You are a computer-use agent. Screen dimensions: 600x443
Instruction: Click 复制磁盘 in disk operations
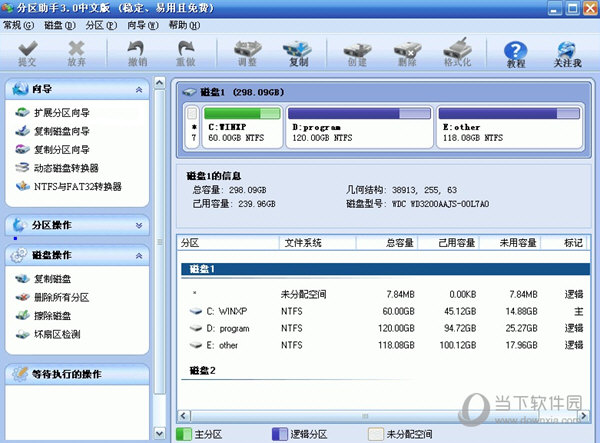coord(43,279)
